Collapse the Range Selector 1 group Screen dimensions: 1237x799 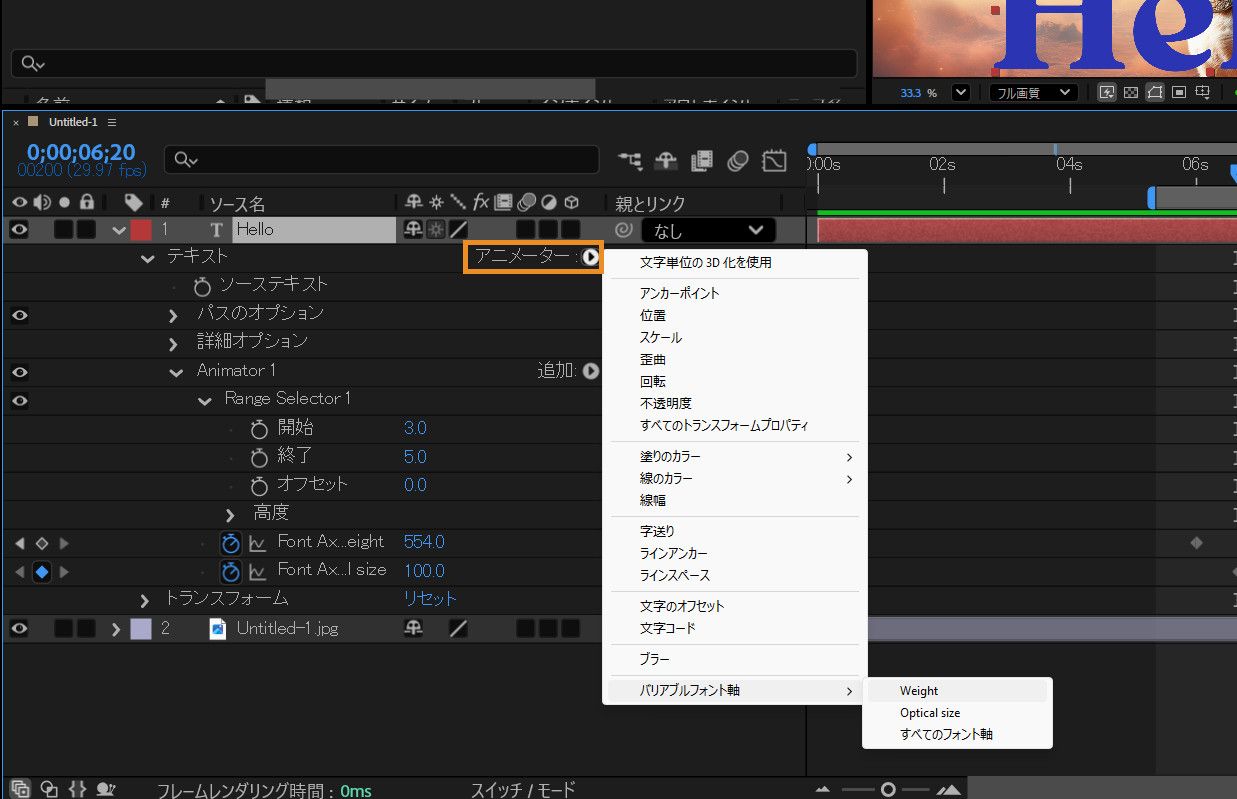click(x=204, y=400)
